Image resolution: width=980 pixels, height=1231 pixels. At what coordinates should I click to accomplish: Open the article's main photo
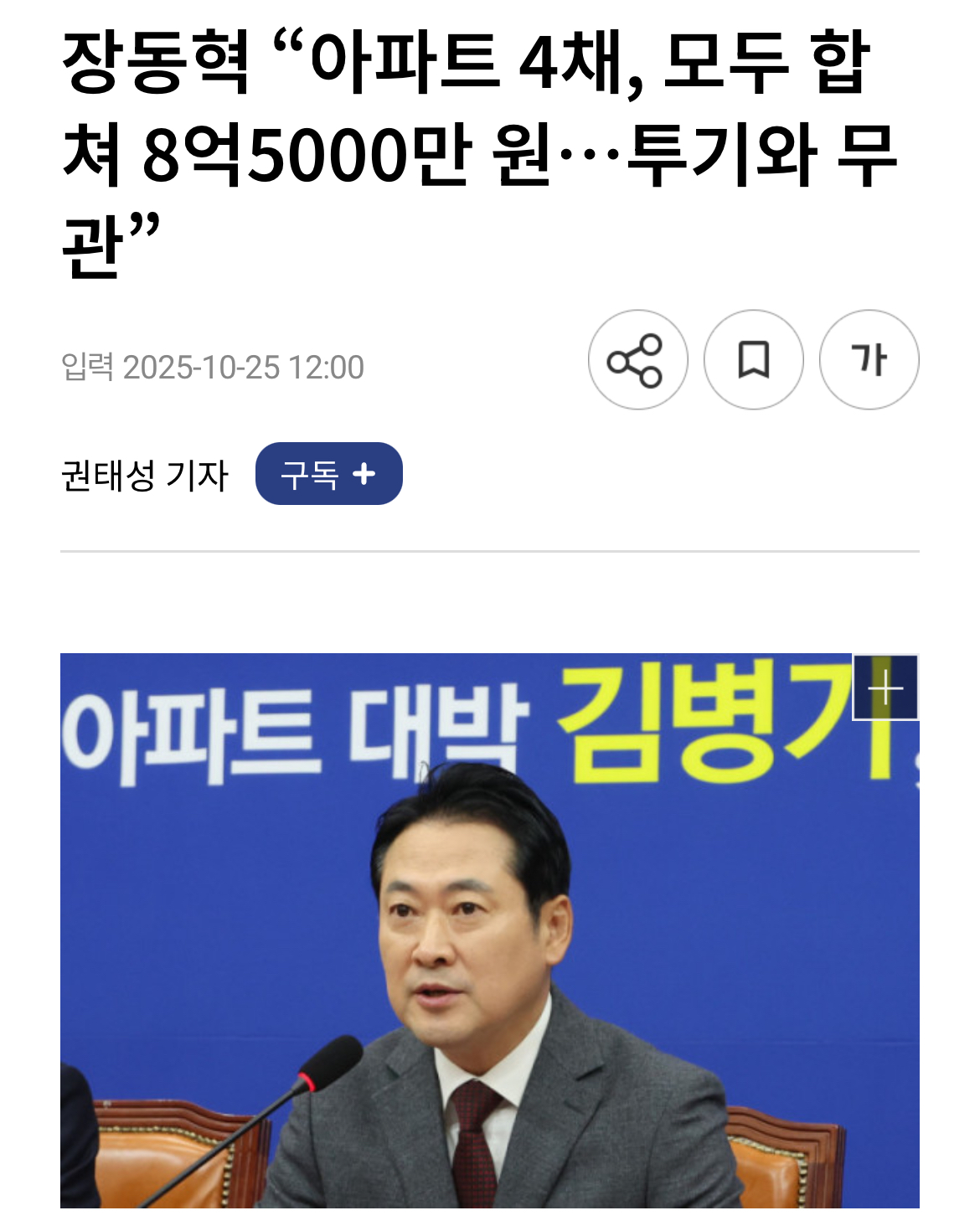pos(489,930)
